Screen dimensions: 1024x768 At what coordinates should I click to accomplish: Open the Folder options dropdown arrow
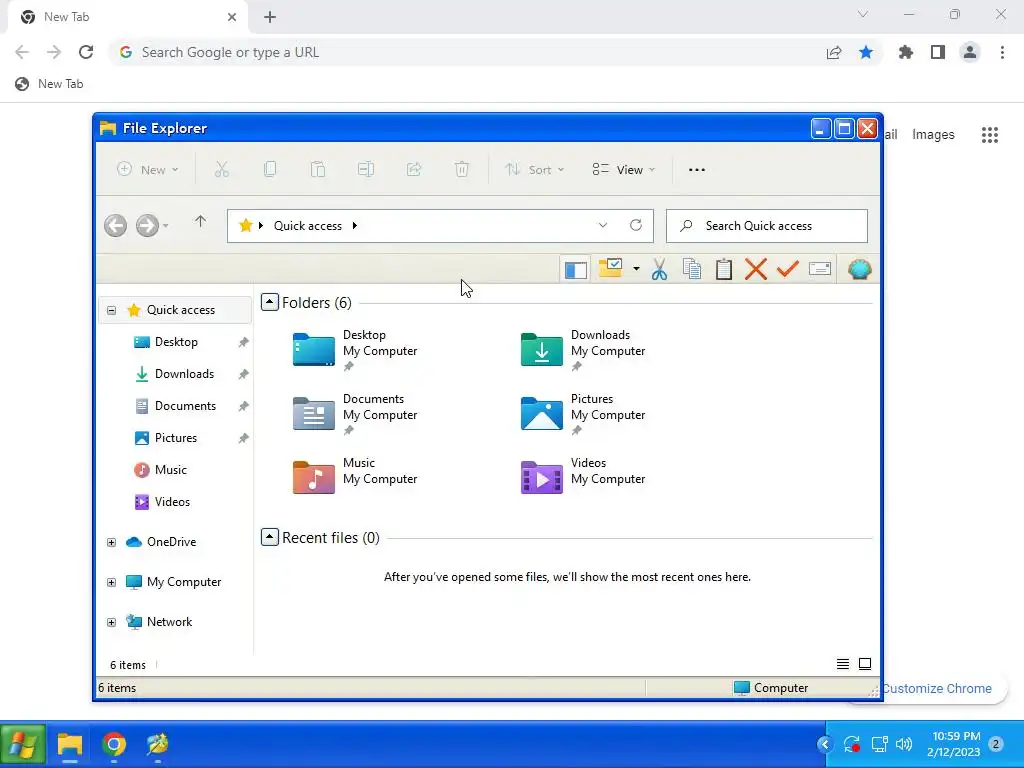click(x=636, y=268)
